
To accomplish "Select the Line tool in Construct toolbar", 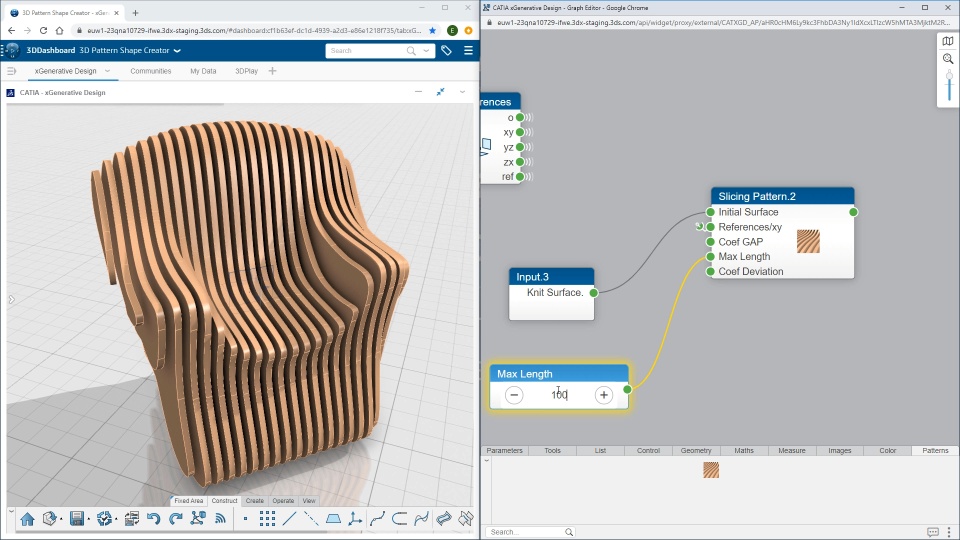I will point(289,519).
